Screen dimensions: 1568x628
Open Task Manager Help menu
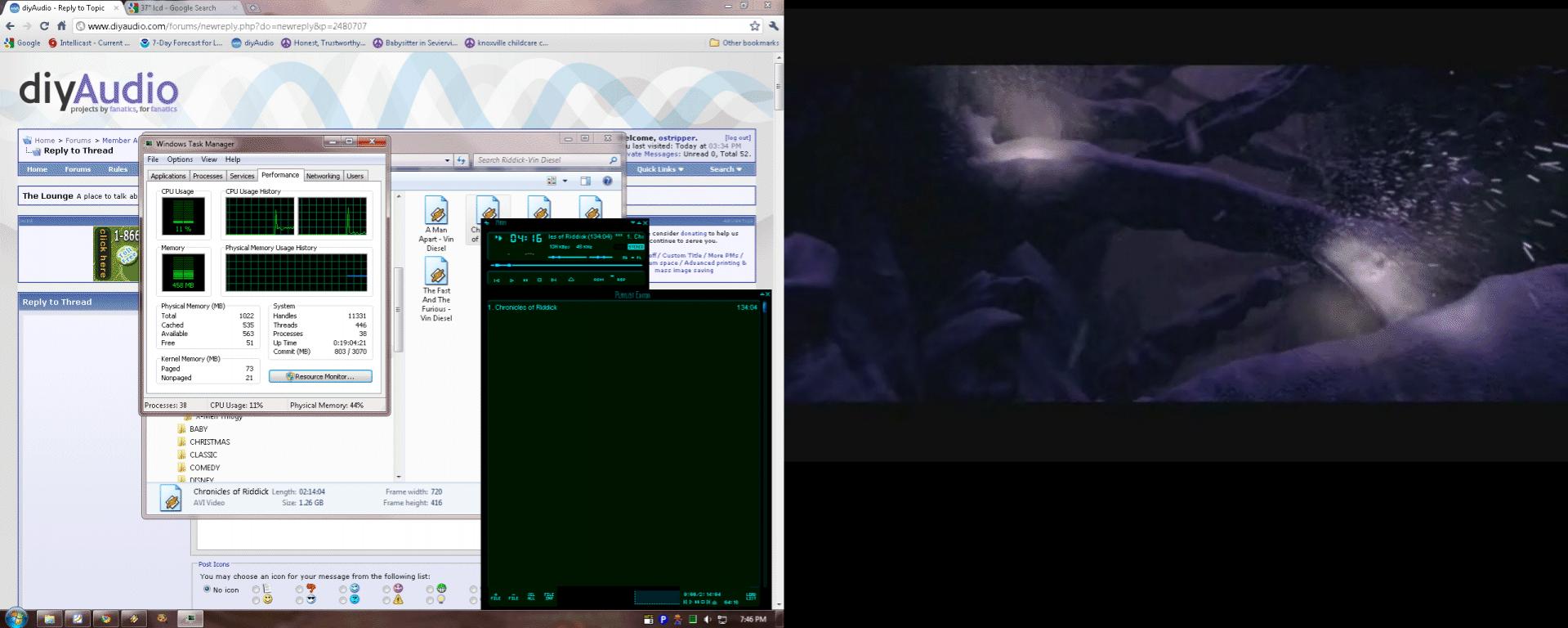233,159
